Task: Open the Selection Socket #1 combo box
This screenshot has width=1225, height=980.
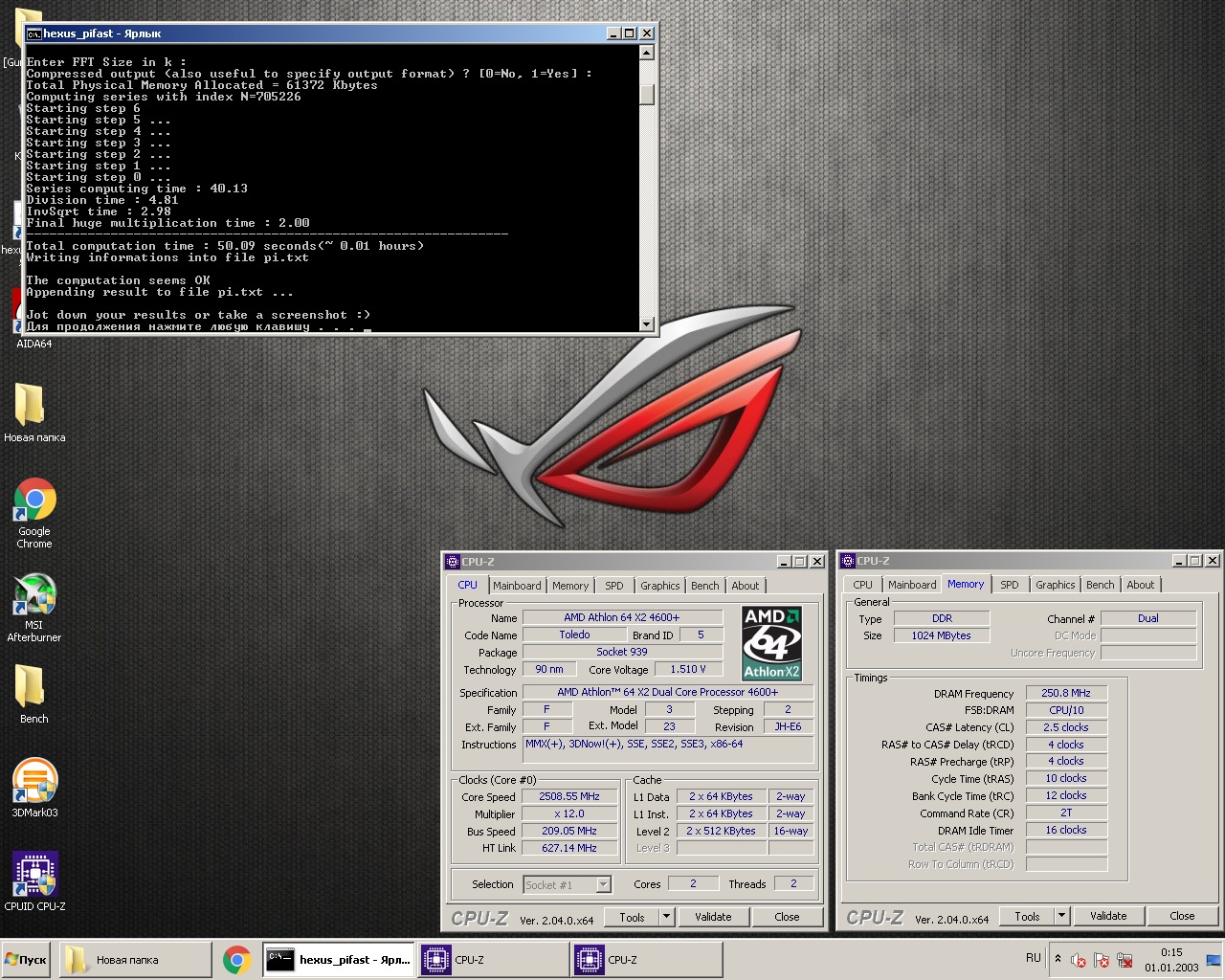Action: (x=567, y=884)
